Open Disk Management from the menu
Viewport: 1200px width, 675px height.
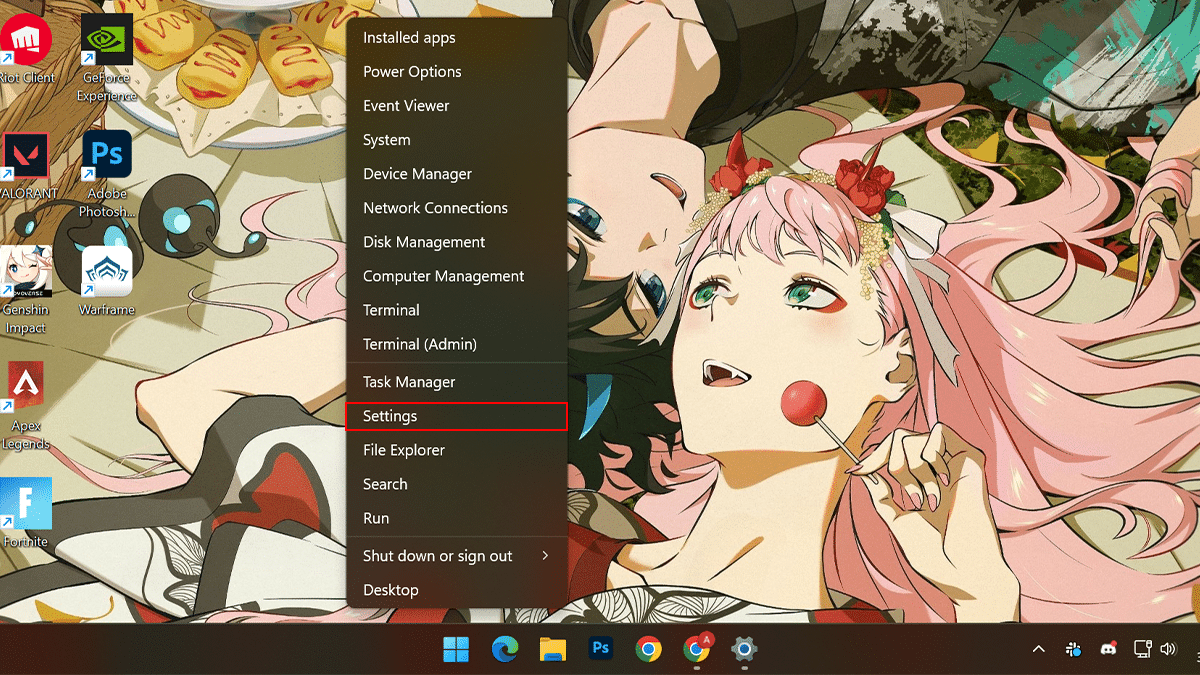(x=457, y=242)
